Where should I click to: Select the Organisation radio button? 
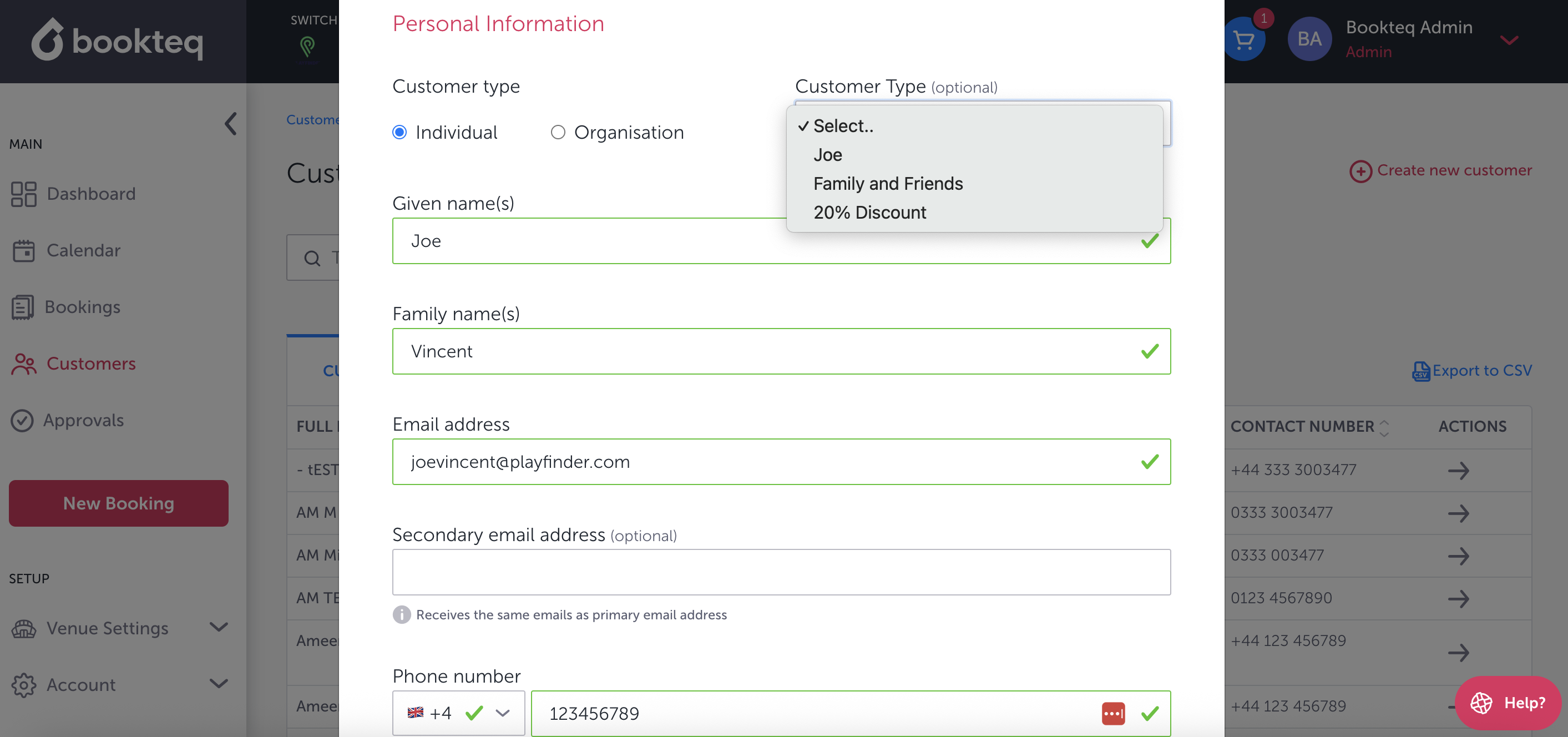coord(558,132)
